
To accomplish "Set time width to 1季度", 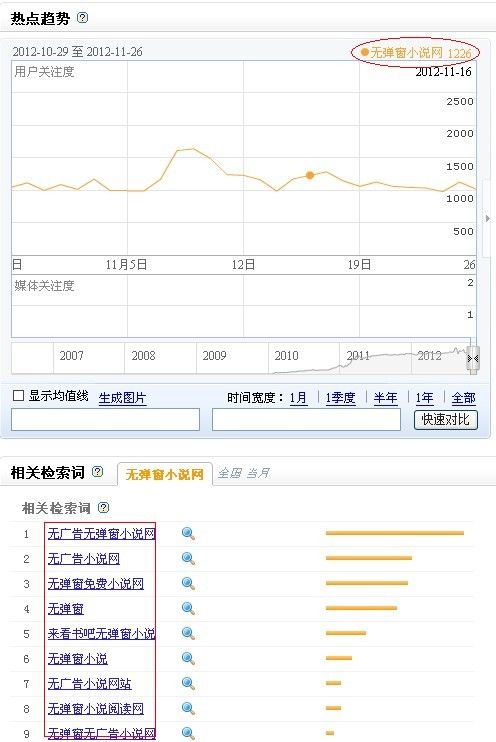I will click(x=340, y=398).
